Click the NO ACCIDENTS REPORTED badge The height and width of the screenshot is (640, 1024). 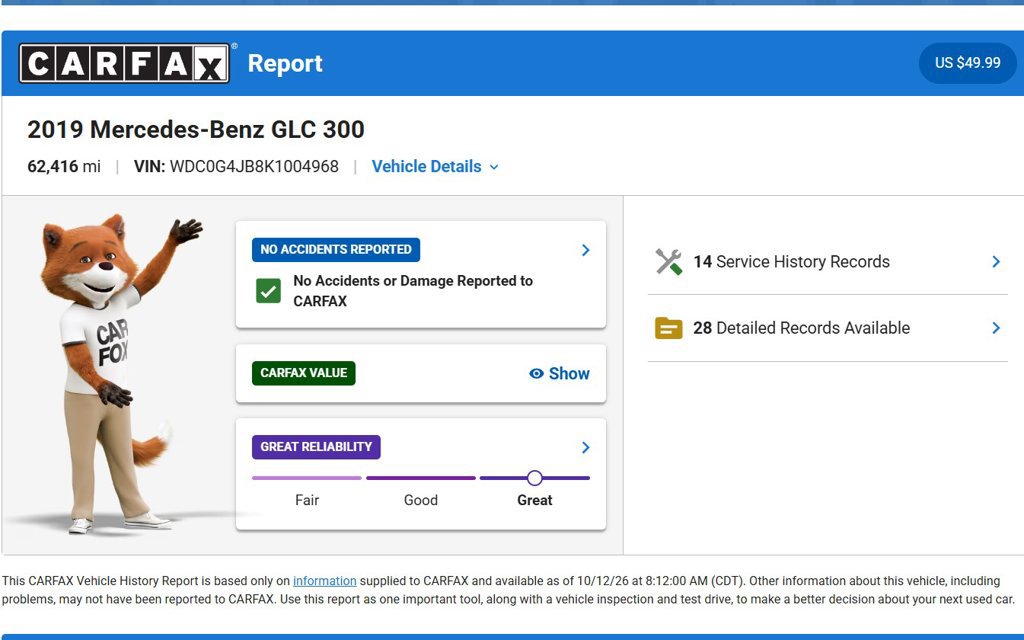pyautogui.click(x=336, y=249)
